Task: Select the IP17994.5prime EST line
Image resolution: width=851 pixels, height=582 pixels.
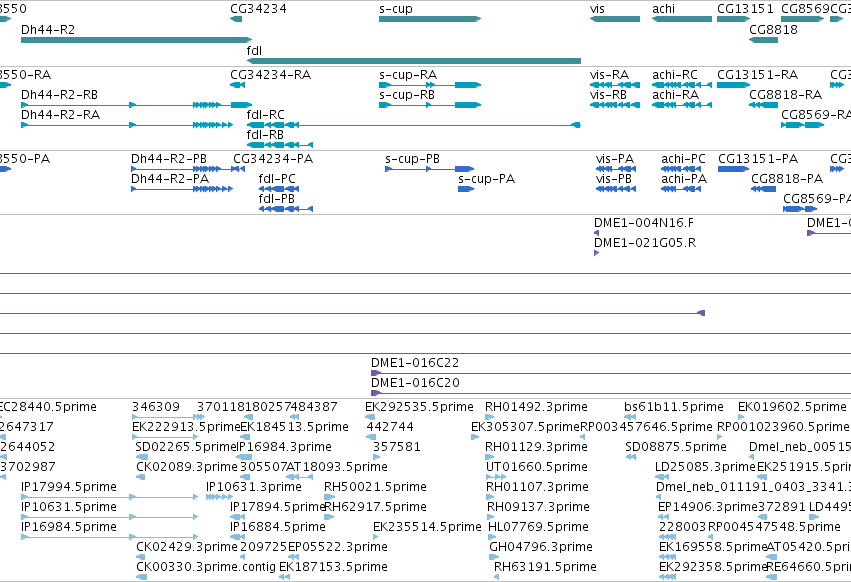Action: [109, 497]
